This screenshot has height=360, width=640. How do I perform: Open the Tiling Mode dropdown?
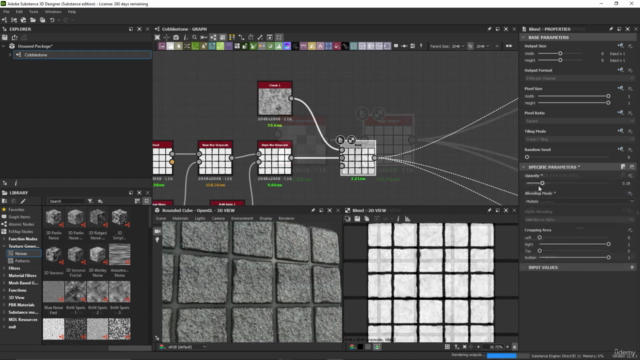pos(579,139)
